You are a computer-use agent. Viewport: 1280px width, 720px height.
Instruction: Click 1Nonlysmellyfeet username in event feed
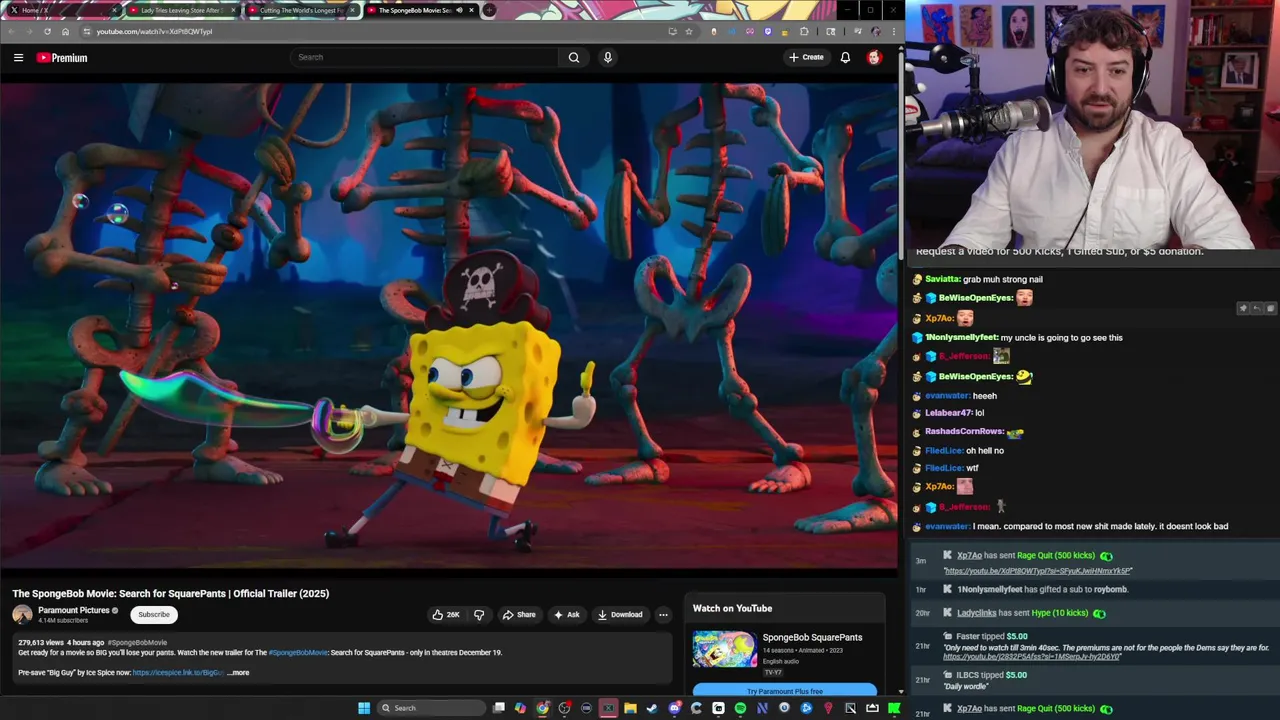(990, 590)
